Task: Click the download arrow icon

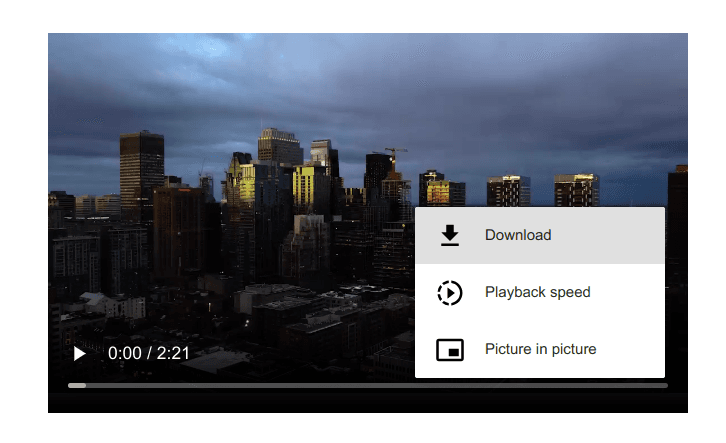Action: [450, 235]
